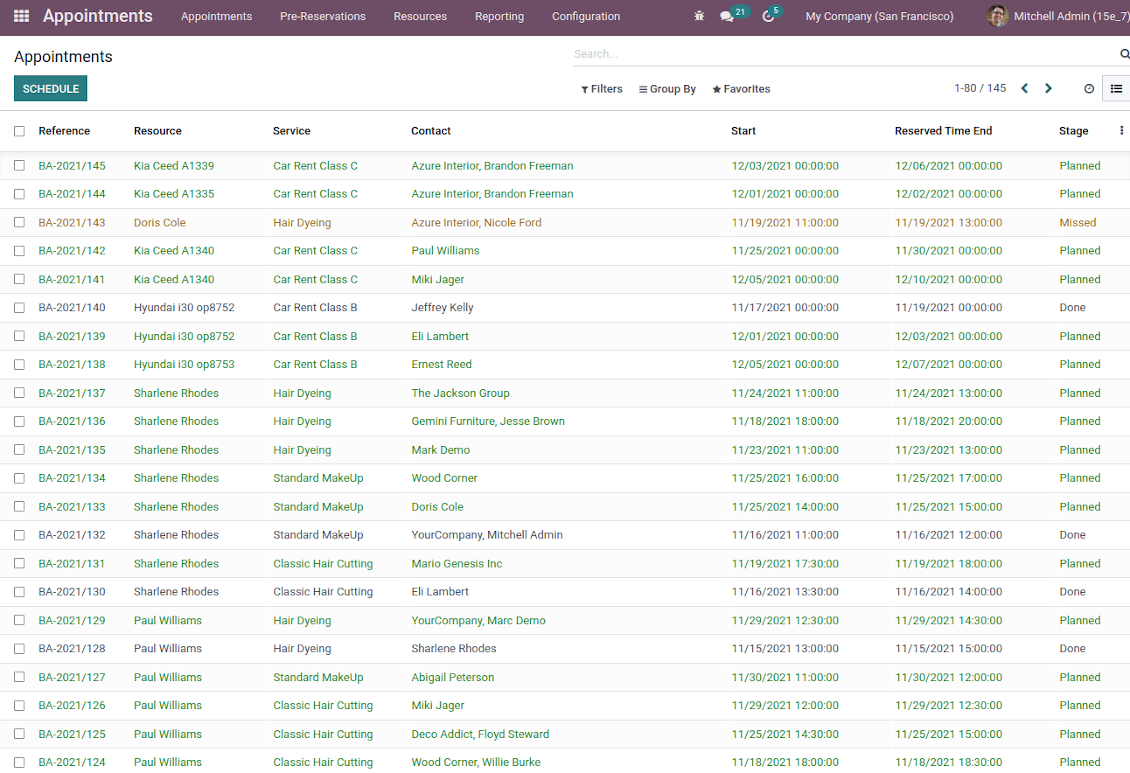Open the activities clock icon with 5 badge
The image size is (1130, 773).
tap(768, 17)
